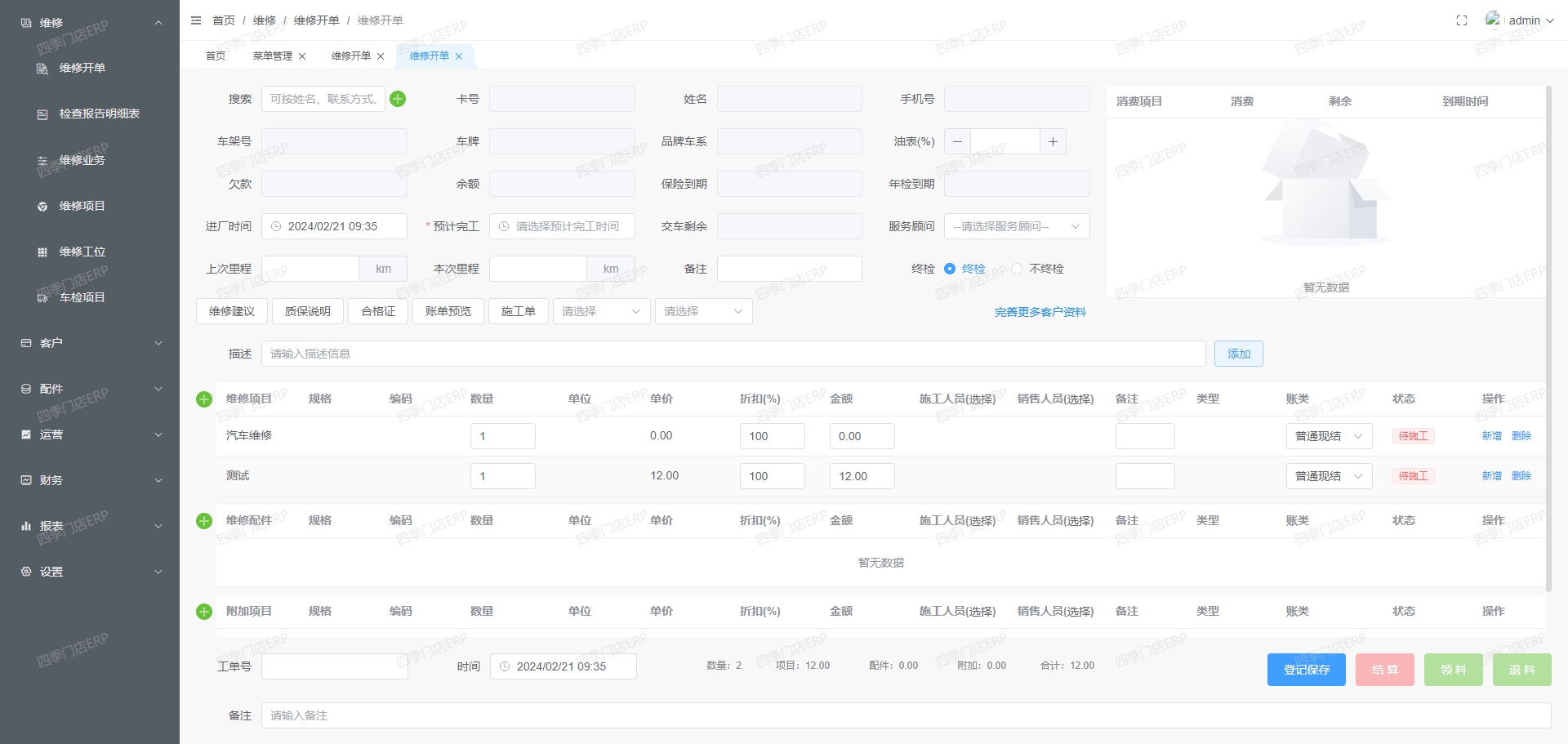Click the green plus next to search
Screen dimensions: 1568x744
(398, 99)
